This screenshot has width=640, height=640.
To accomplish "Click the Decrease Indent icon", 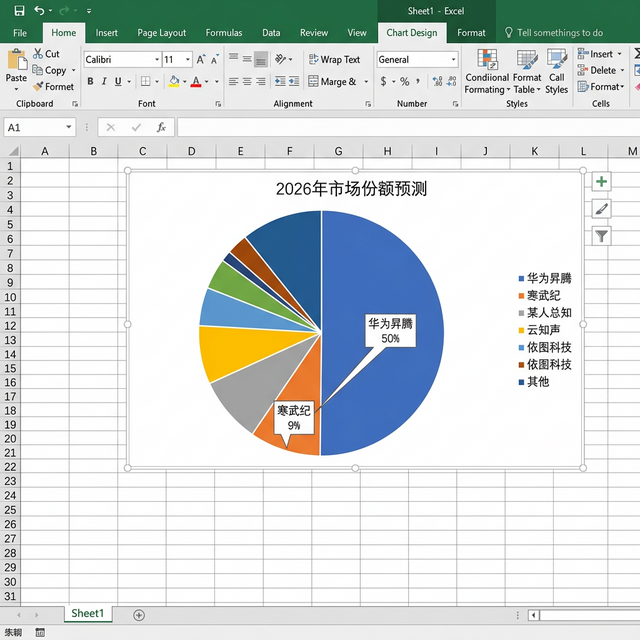I will [x=280, y=81].
